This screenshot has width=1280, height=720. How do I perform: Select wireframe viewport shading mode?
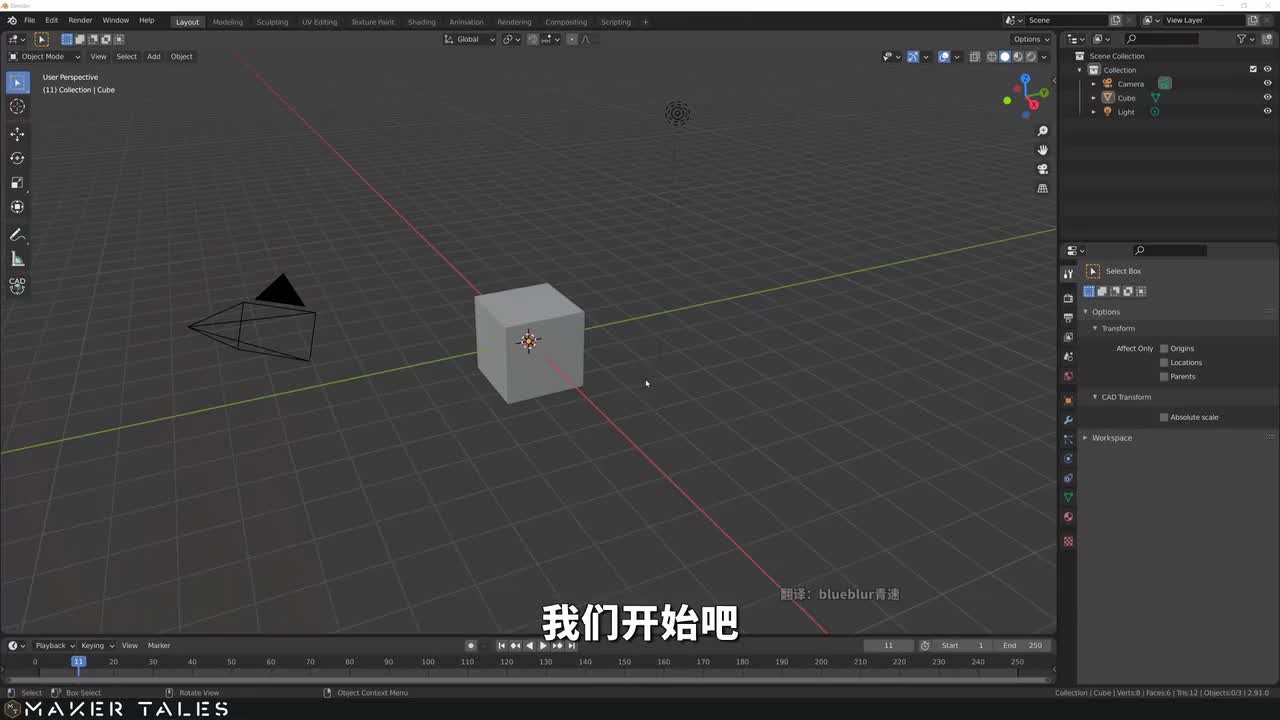pos(992,57)
